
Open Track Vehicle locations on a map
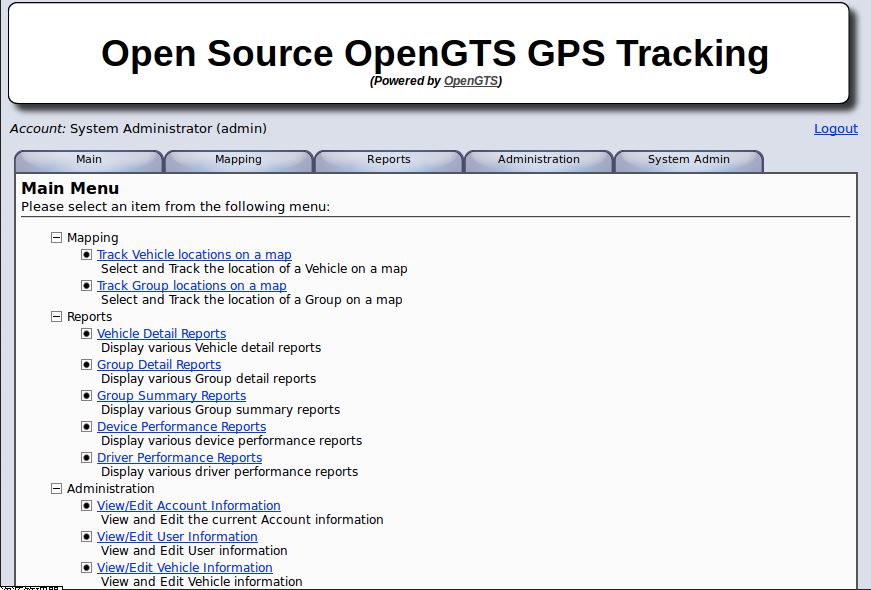point(194,254)
